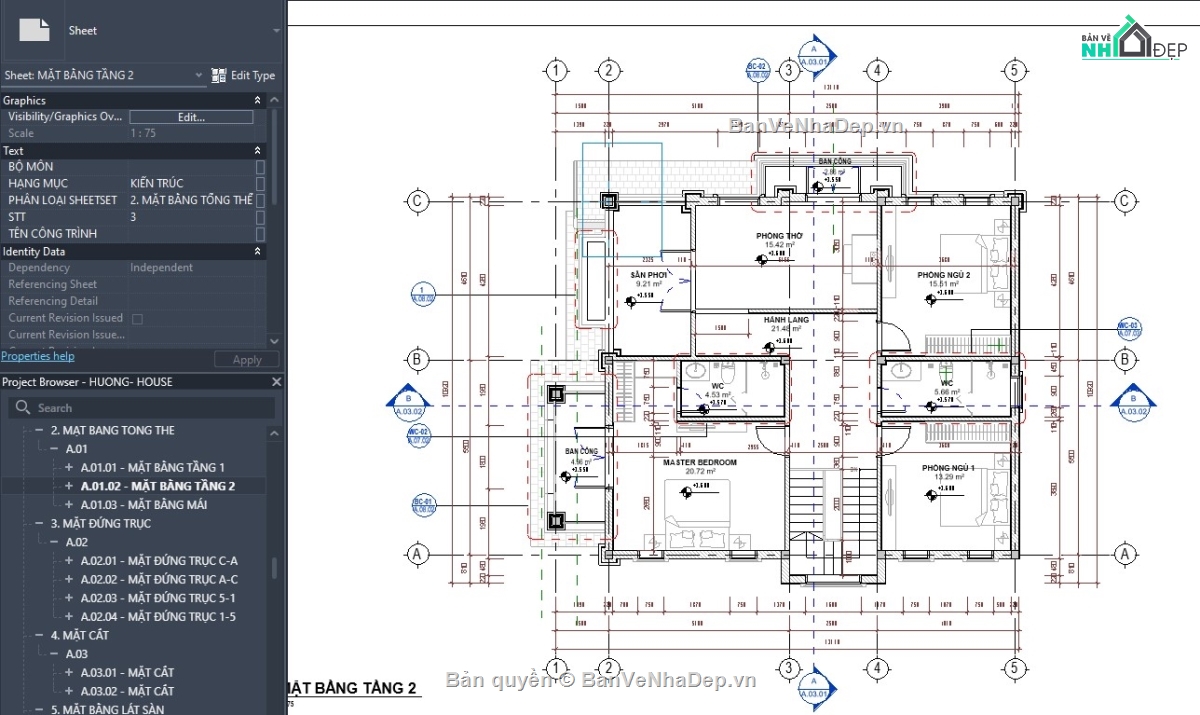Select sheet A.02.03 - MẶT ĐỨNG TRỤC 5-1
The image size is (1200, 715).
click(x=158, y=598)
